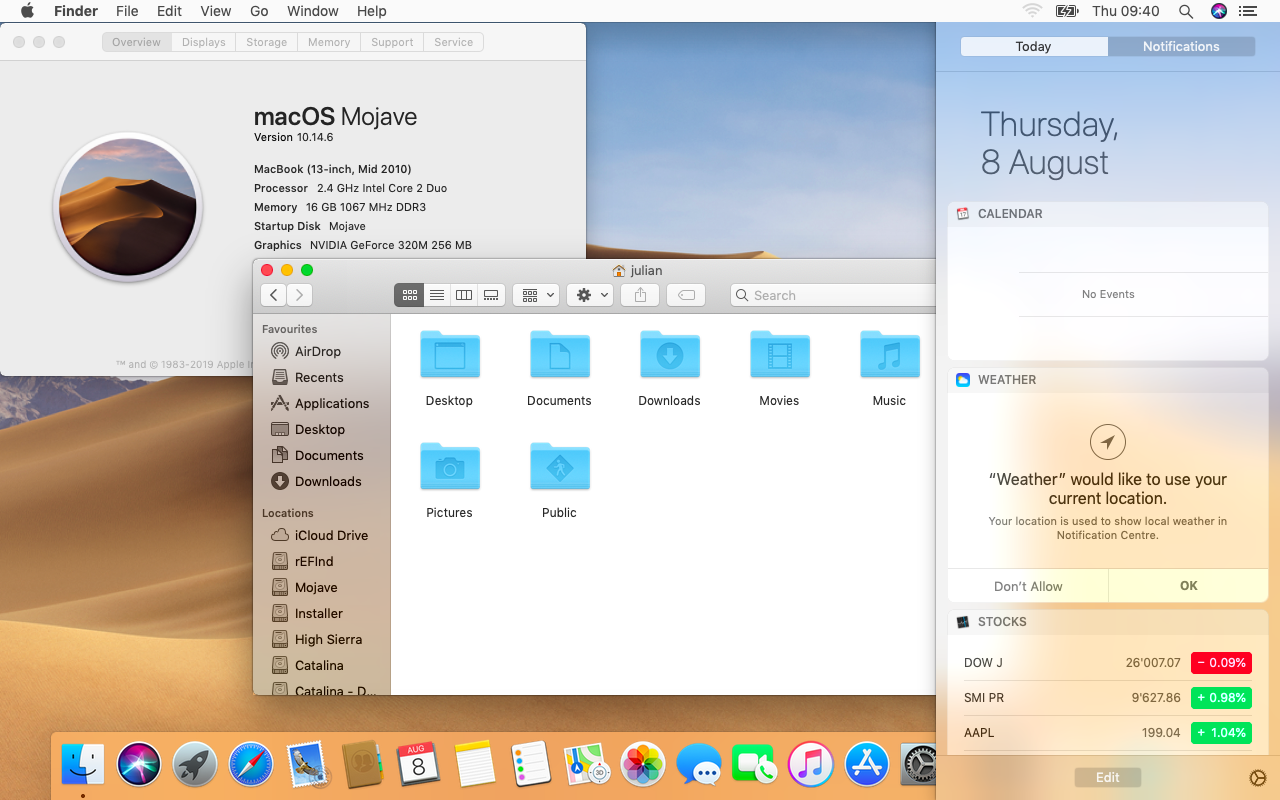The width and height of the screenshot is (1280, 800).
Task: Open the Pictures folder icon
Action: [x=449, y=468]
